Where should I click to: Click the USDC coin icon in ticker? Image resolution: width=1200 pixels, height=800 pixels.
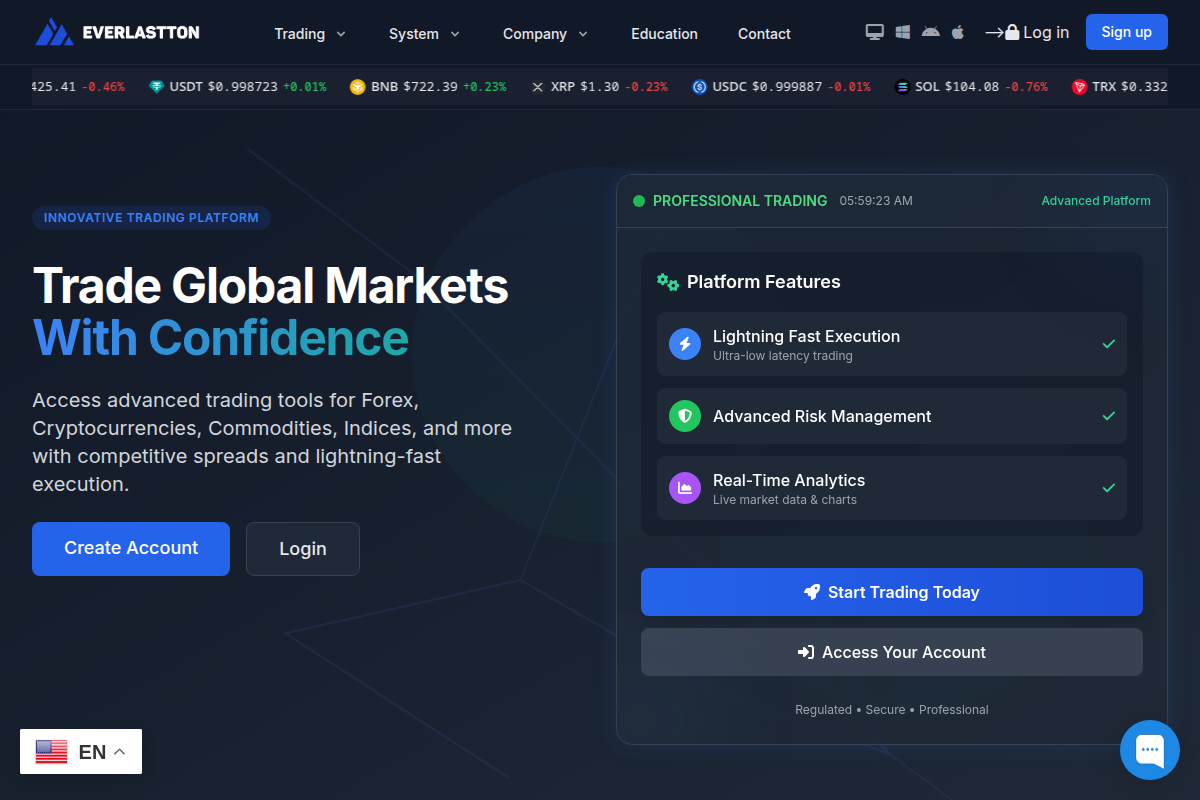click(699, 87)
